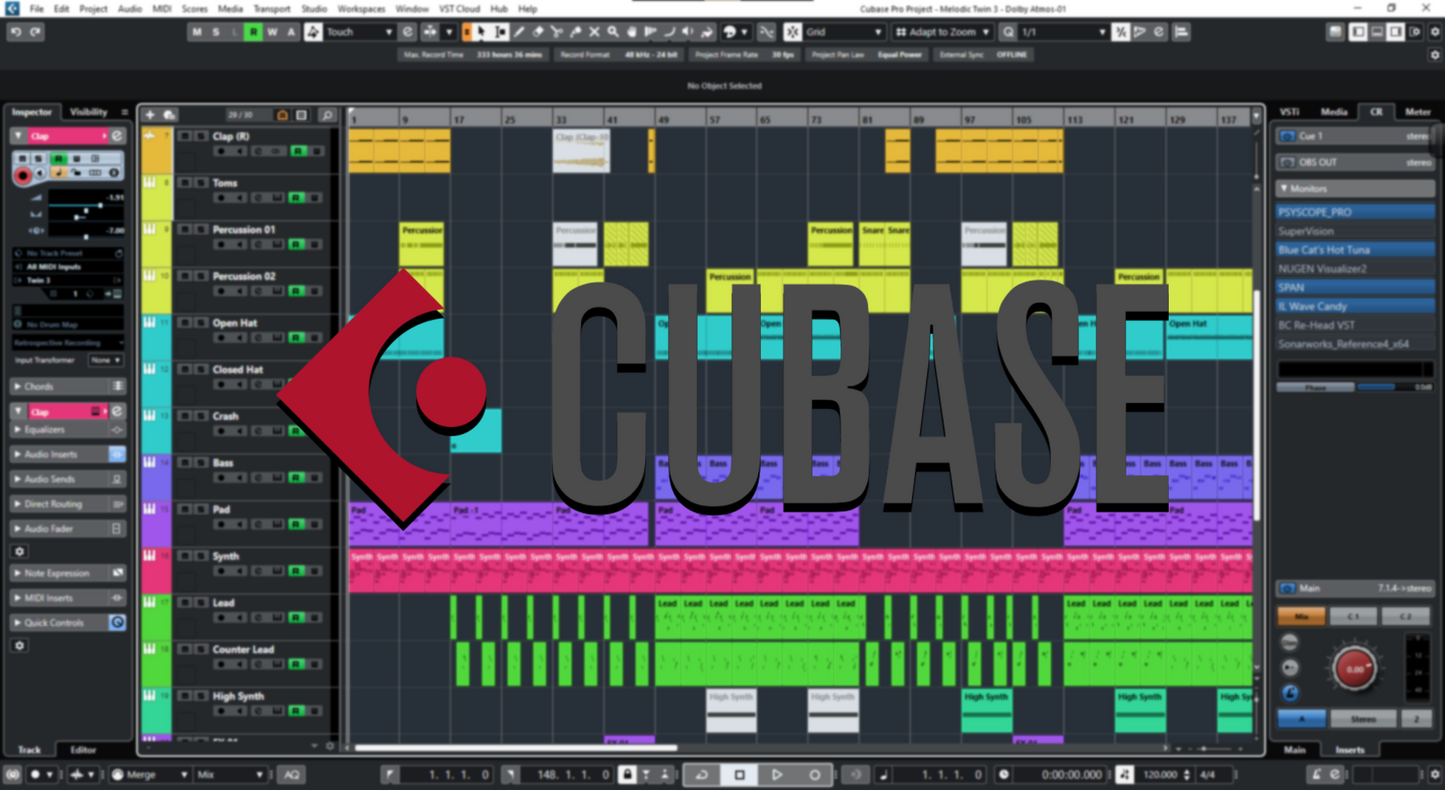Open the Grid snap type dropdown
The image size is (1445, 790).
tap(845, 32)
